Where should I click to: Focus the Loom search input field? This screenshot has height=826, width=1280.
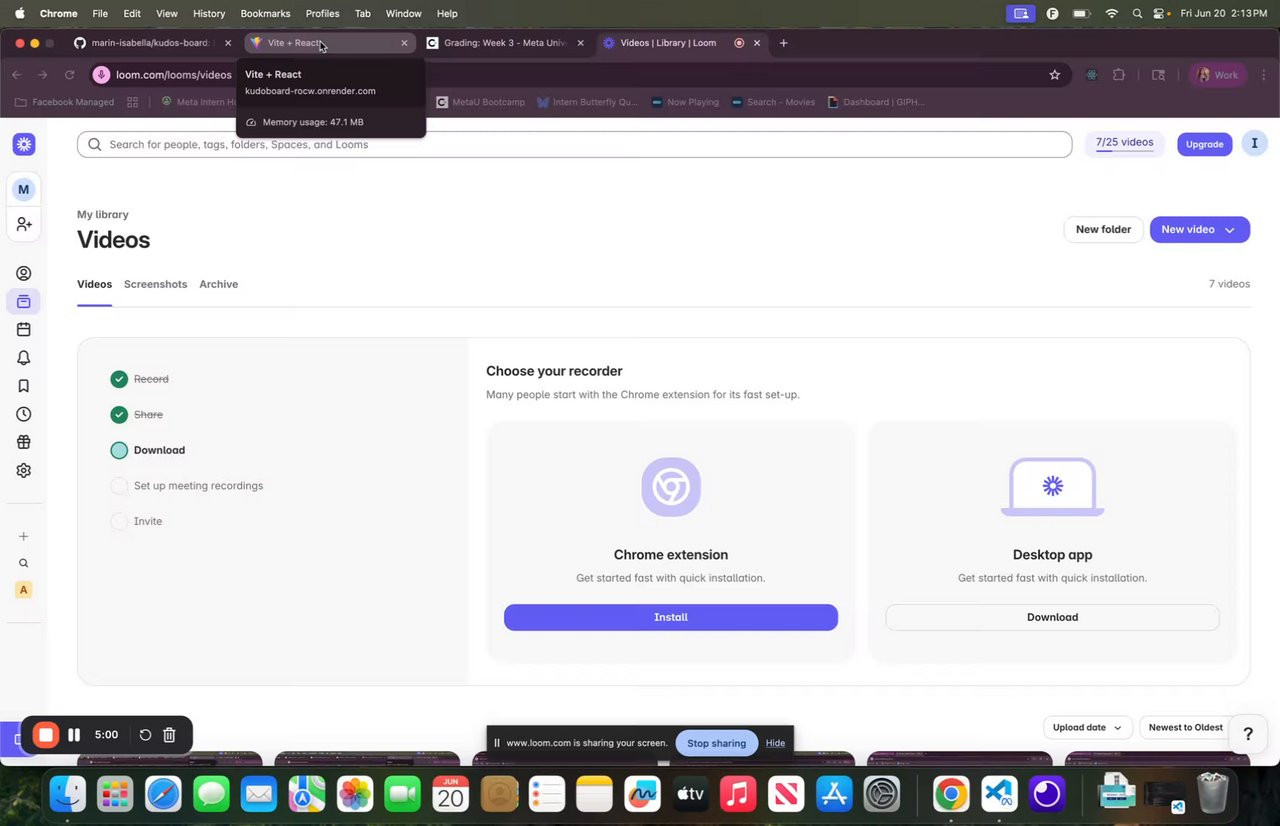click(574, 144)
